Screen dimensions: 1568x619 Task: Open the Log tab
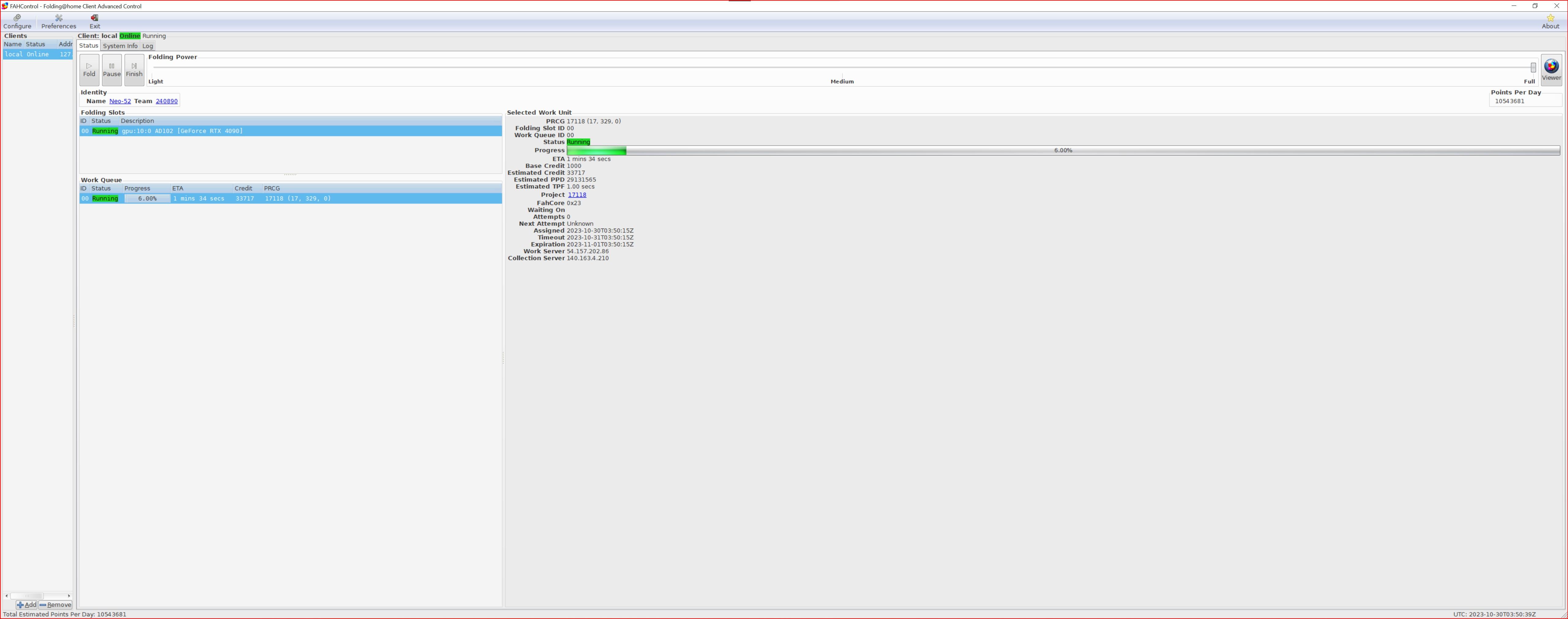pyautogui.click(x=147, y=46)
